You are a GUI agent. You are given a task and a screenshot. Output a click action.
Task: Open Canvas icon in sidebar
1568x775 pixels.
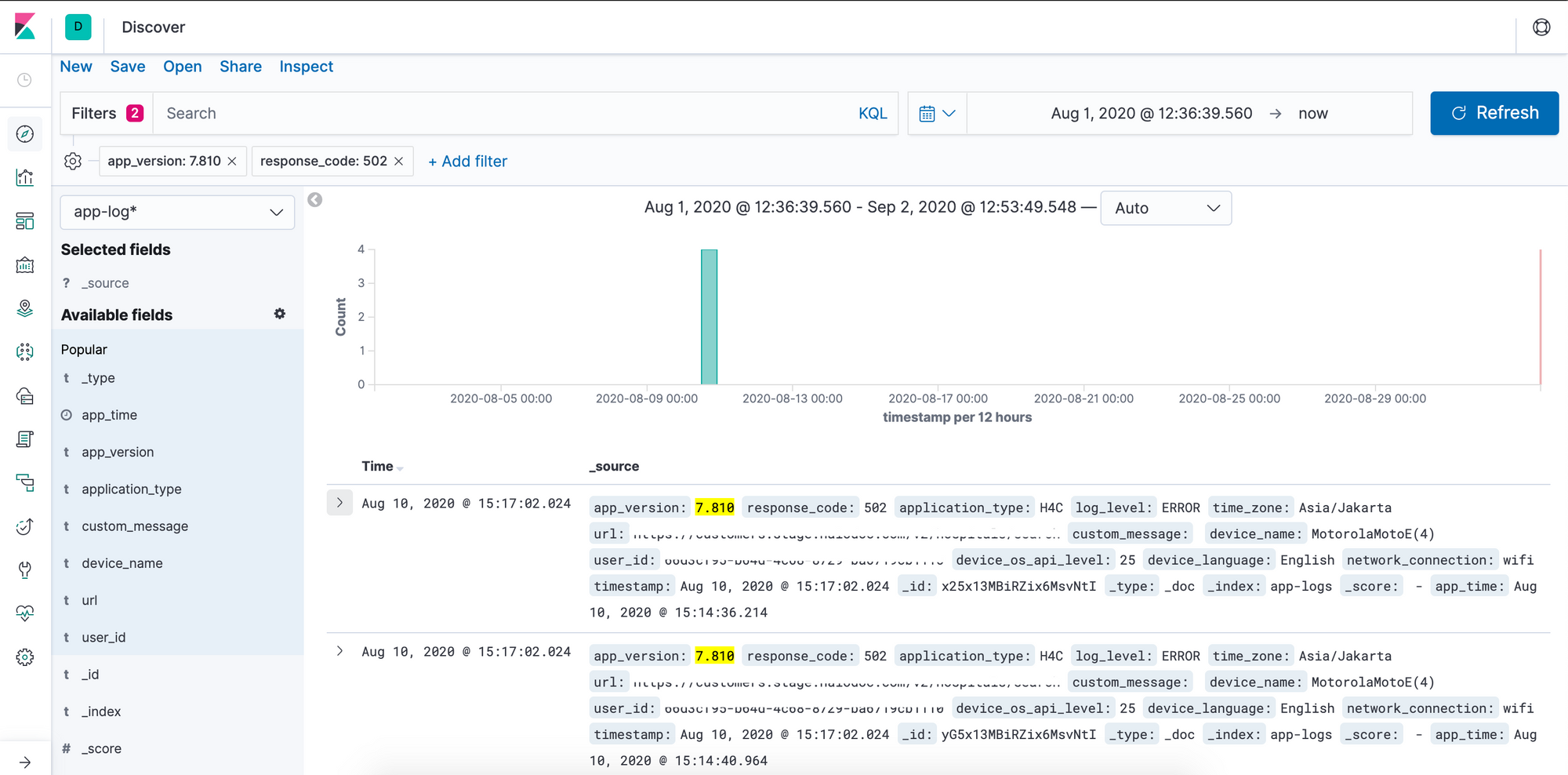[25, 265]
